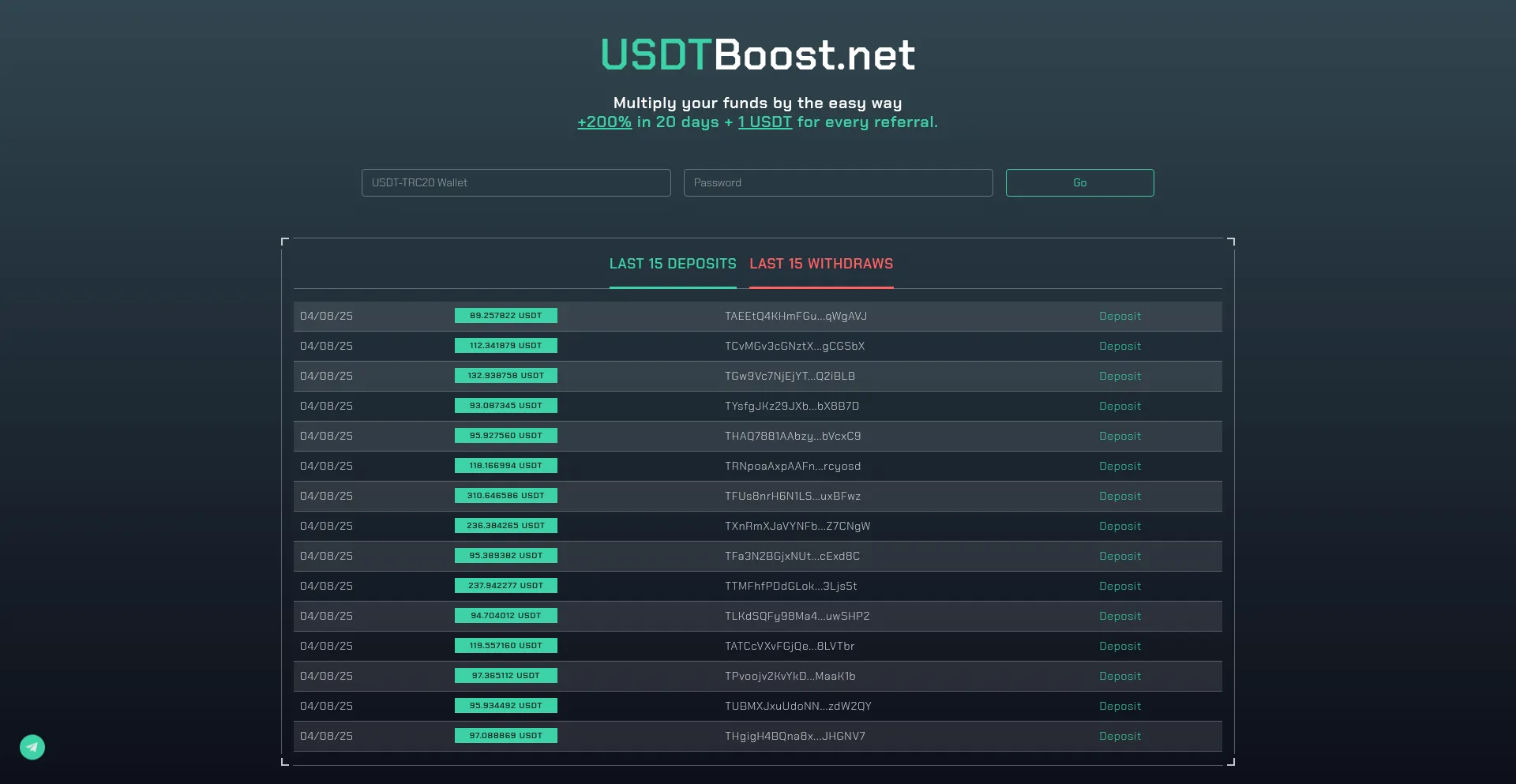1516x784 pixels.
Task: Click Deposit label in THAQ7881AAbzy row
Action: (x=1120, y=436)
